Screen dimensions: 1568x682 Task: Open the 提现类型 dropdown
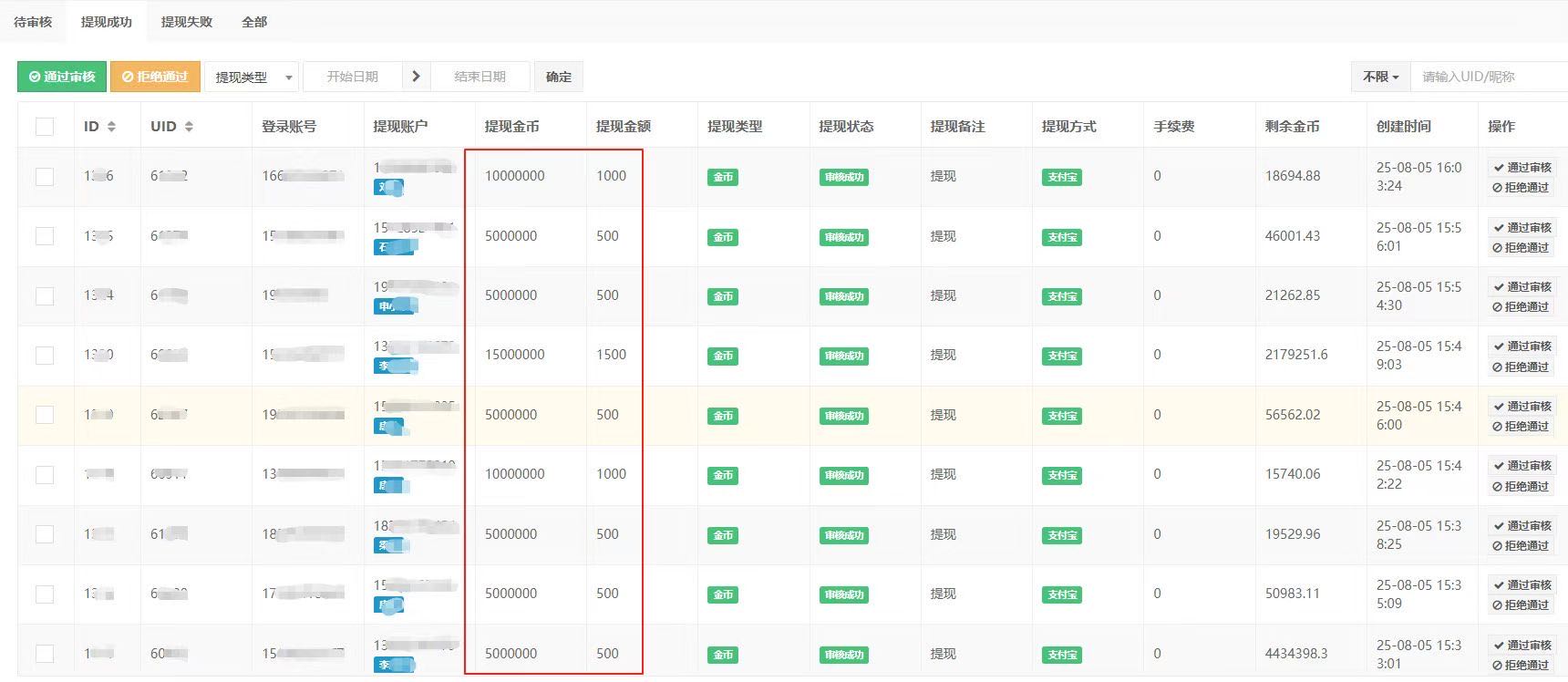click(x=252, y=77)
